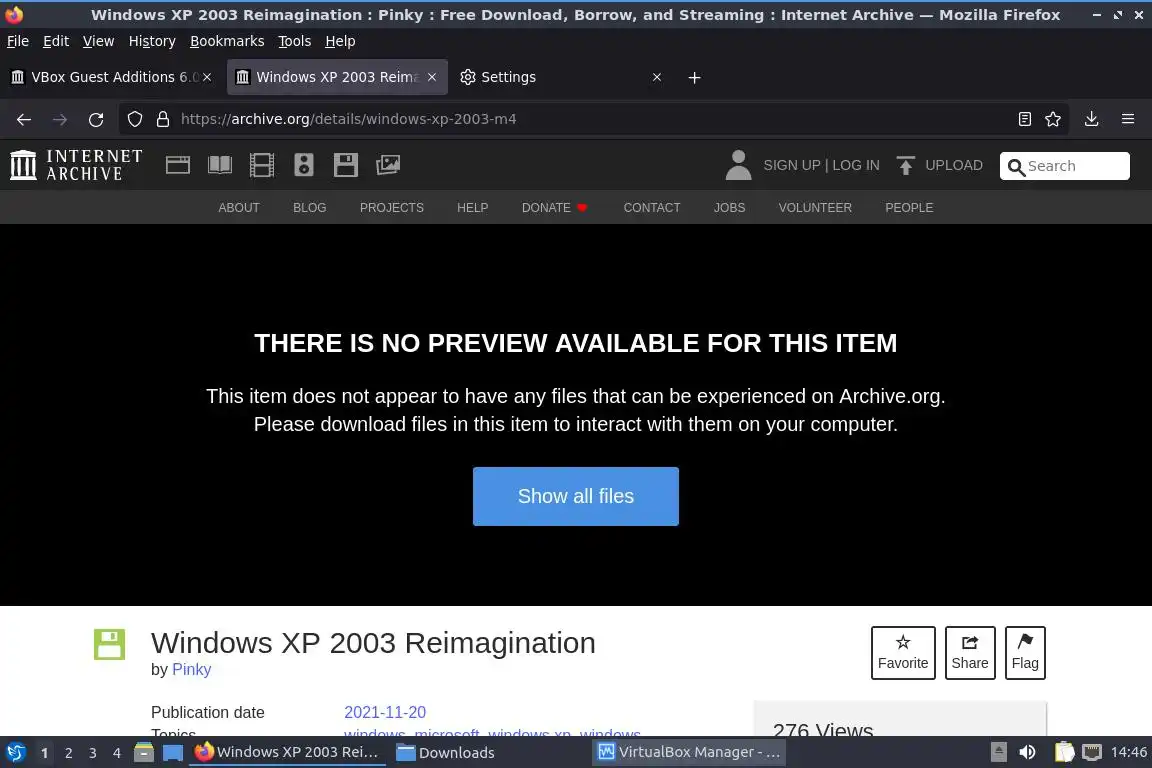
Task: Open the Software floppy icon
Action: [345, 165]
